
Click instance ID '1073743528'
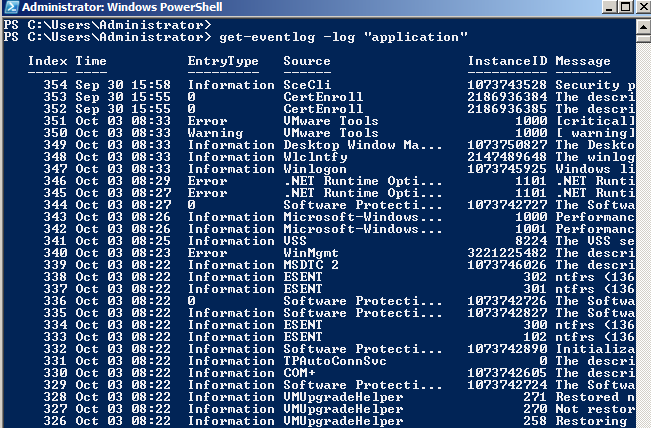pos(507,85)
